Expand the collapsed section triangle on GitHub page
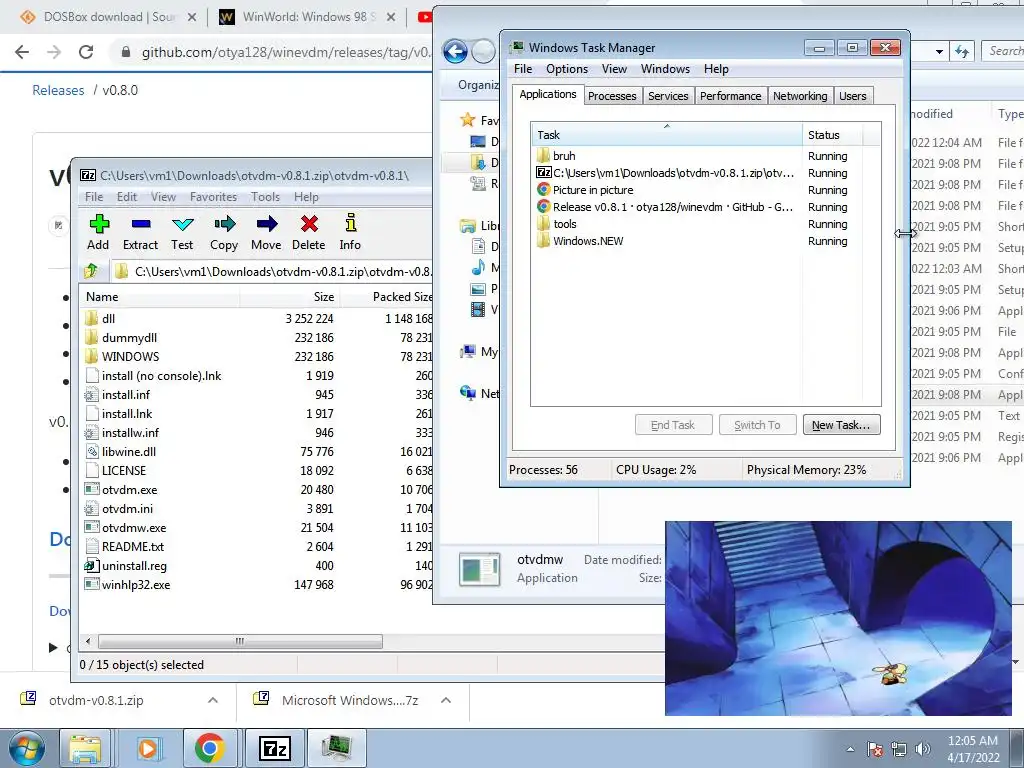The width and height of the screenshot is (1024, 768). (x=53, y=648)
